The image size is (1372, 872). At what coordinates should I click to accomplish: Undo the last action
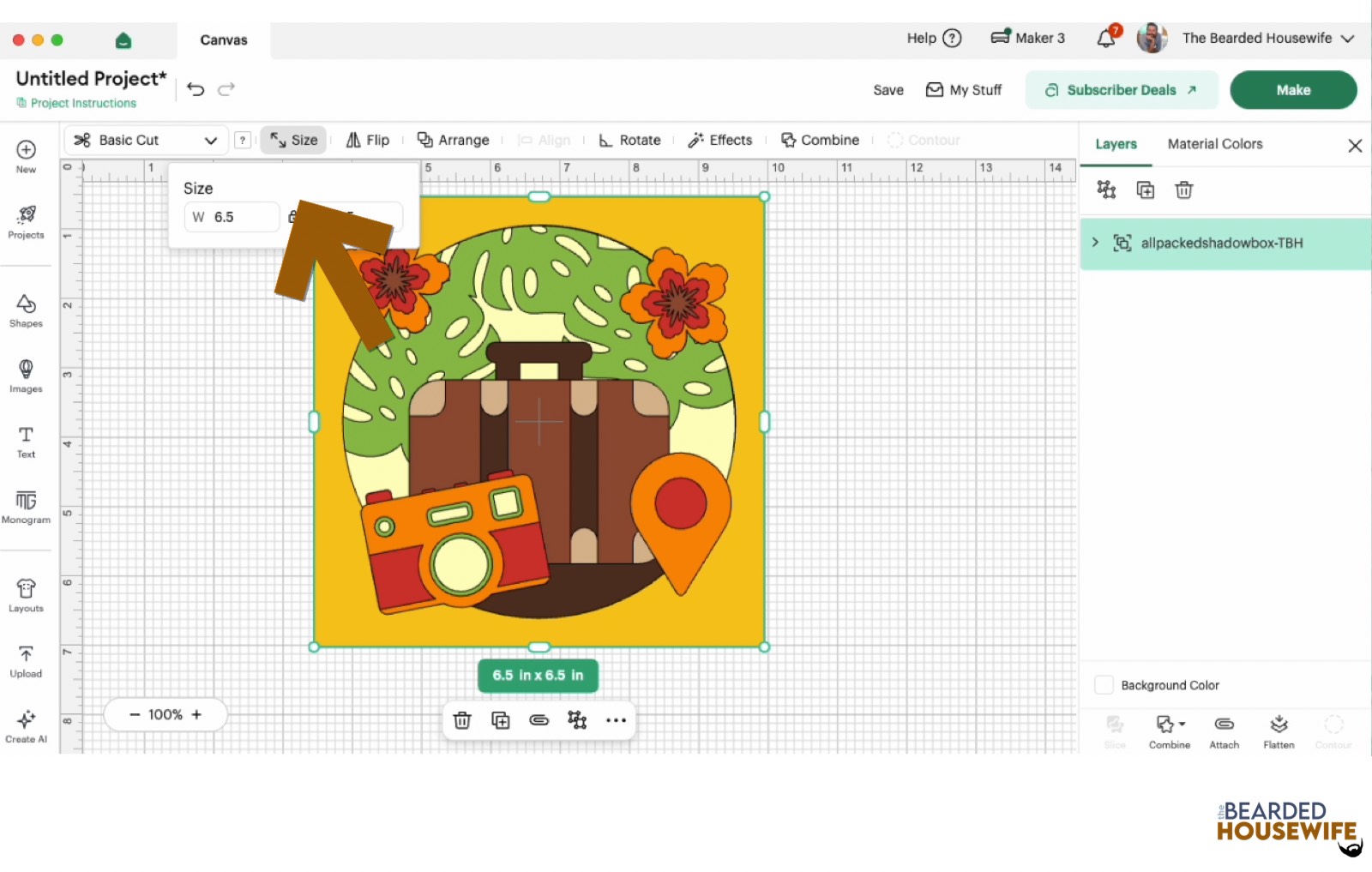tap(196, 89)
